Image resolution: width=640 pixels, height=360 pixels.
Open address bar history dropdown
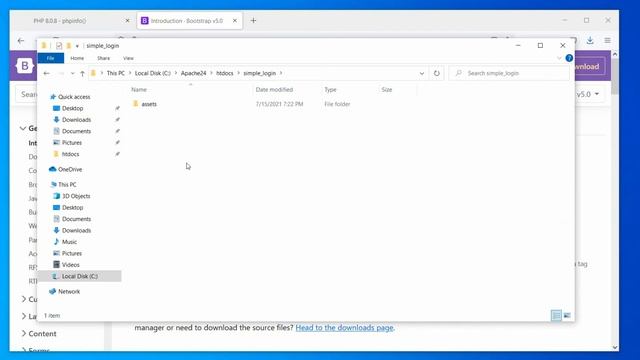(x=422, y=73)
